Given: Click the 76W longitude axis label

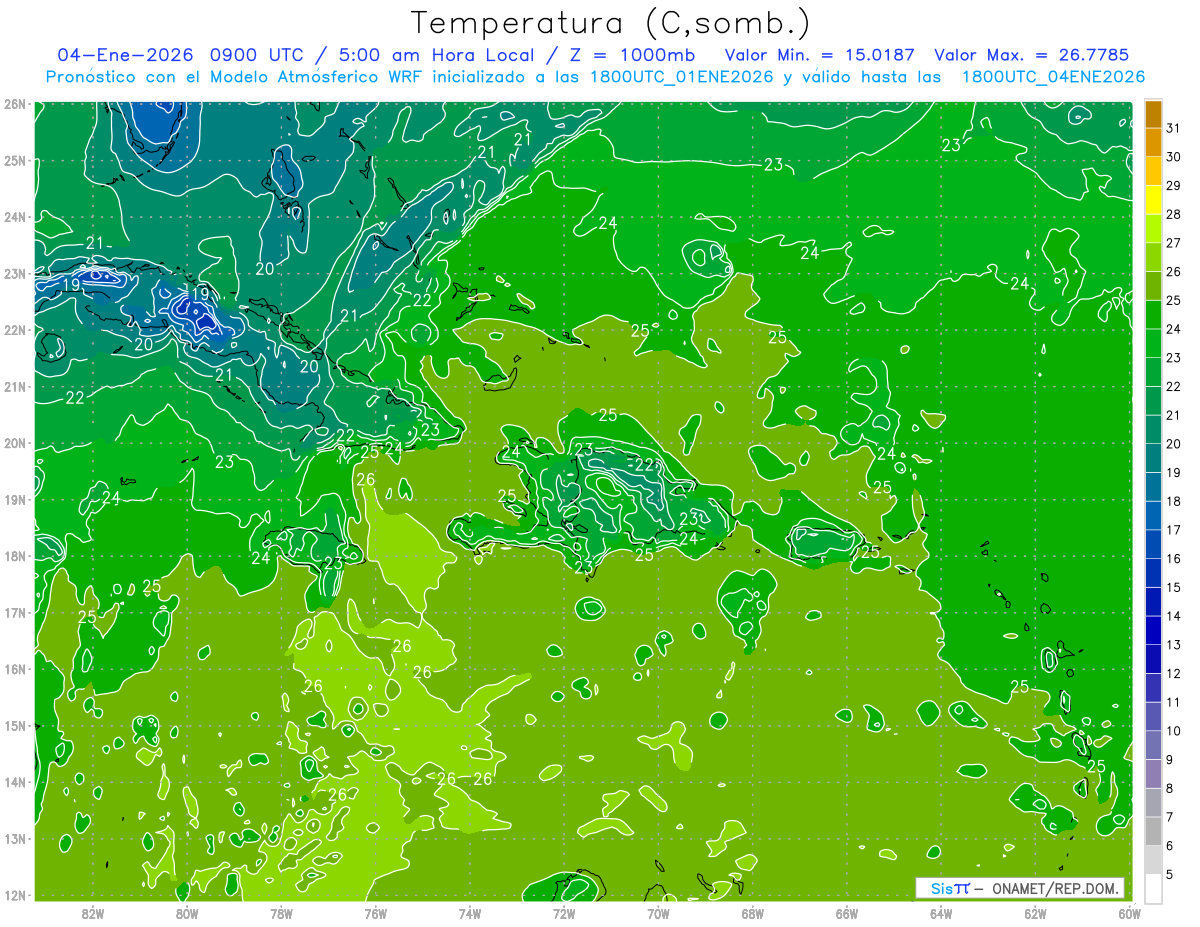Looking at the screenshot, I should pyautogui.click(x=376, y=912).
